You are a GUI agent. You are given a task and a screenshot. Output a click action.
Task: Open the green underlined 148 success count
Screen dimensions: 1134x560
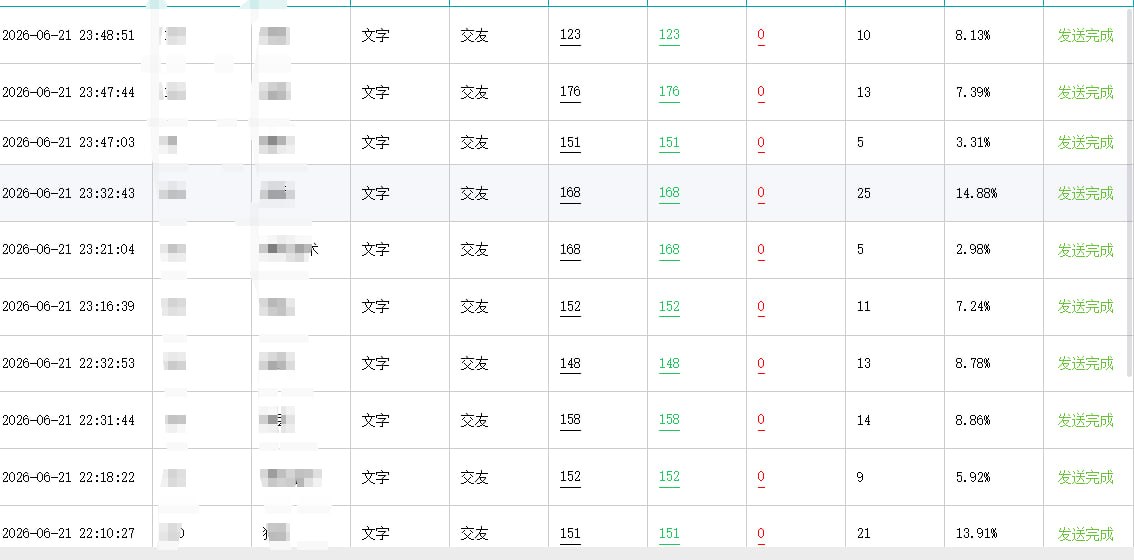coord(669,363)
